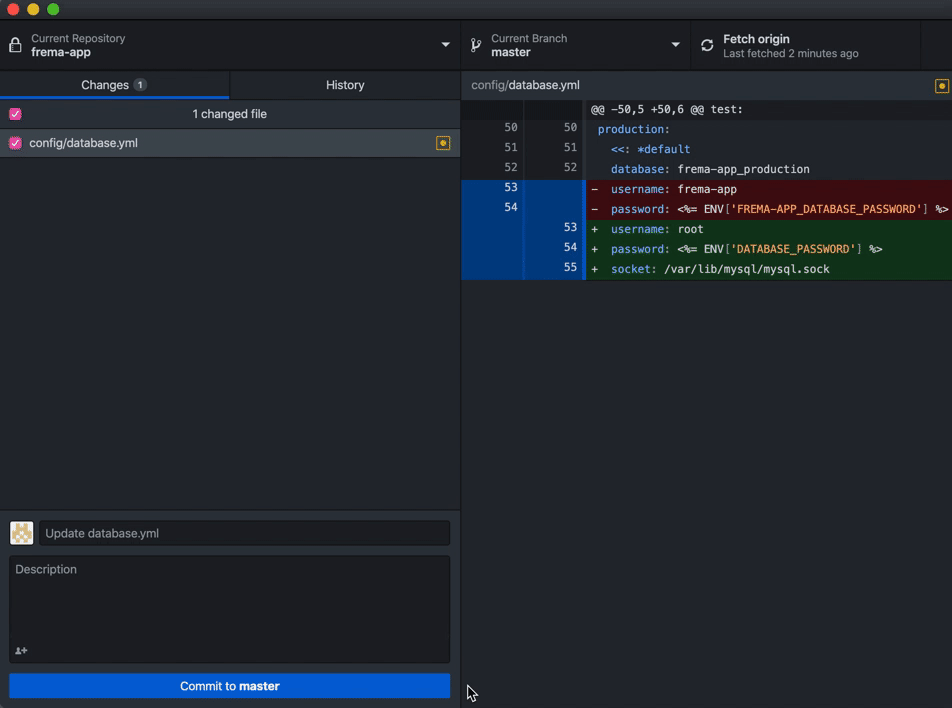This screenshot has height=708, width=952.
Task: Click the modified badge in diff header
Action: point(941,86)
